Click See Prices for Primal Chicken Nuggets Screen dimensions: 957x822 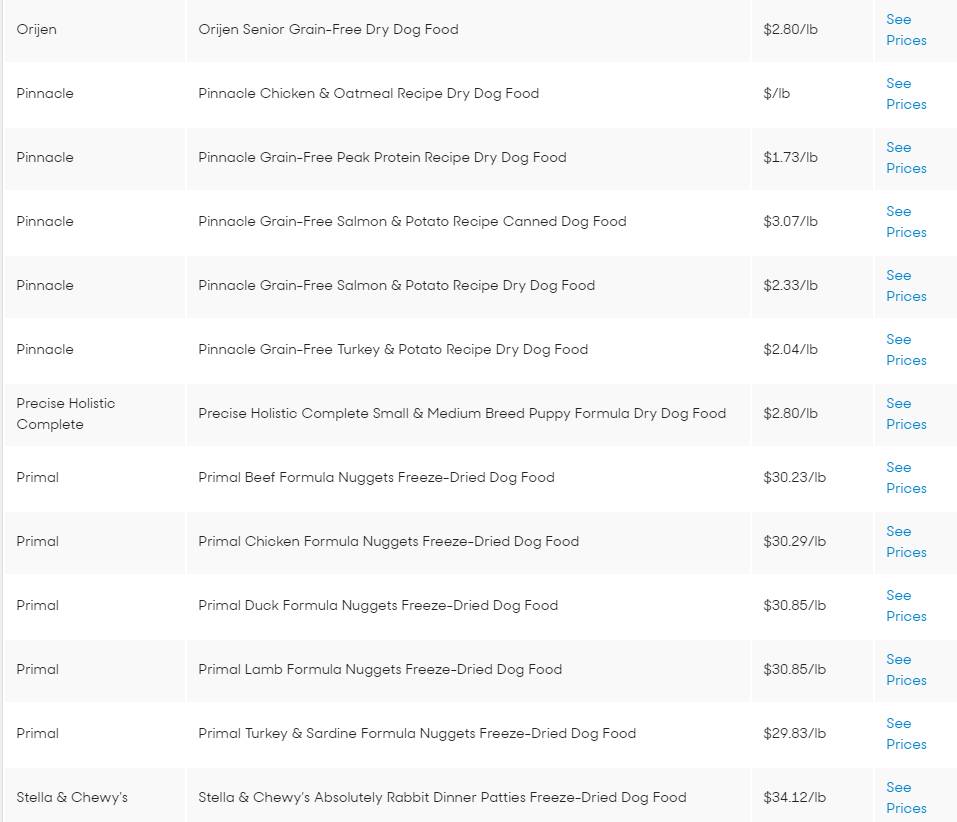pyautogui.click(x=906, y=542)
